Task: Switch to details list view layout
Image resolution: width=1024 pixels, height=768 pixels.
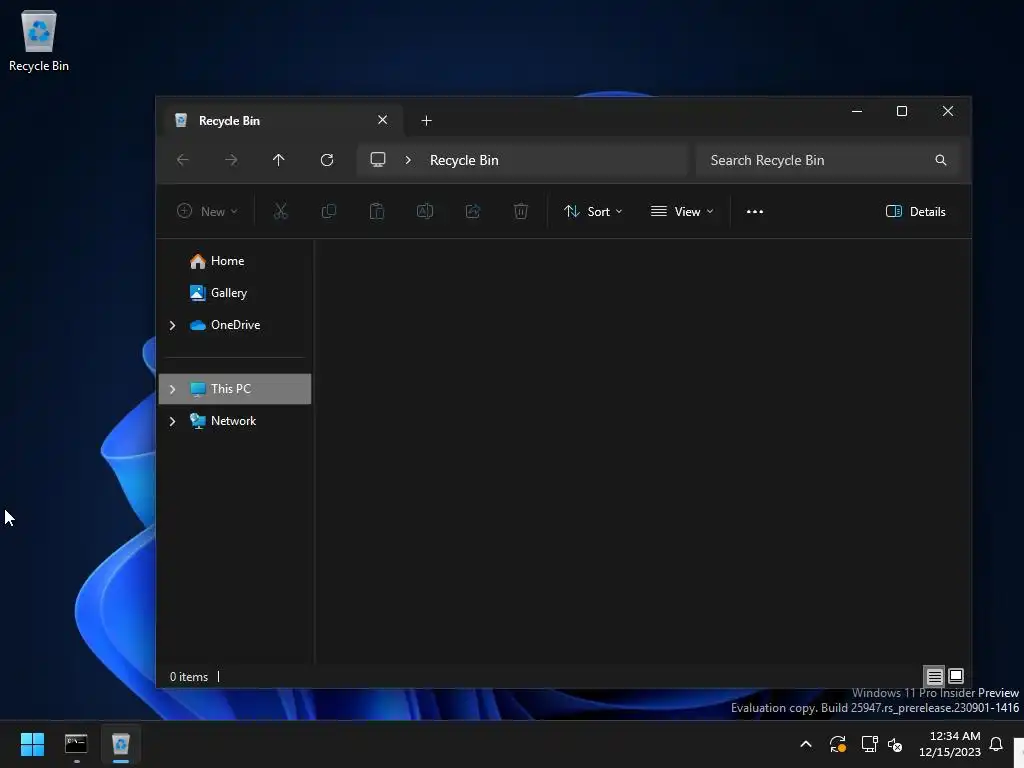Action: [x=935, y=677]
